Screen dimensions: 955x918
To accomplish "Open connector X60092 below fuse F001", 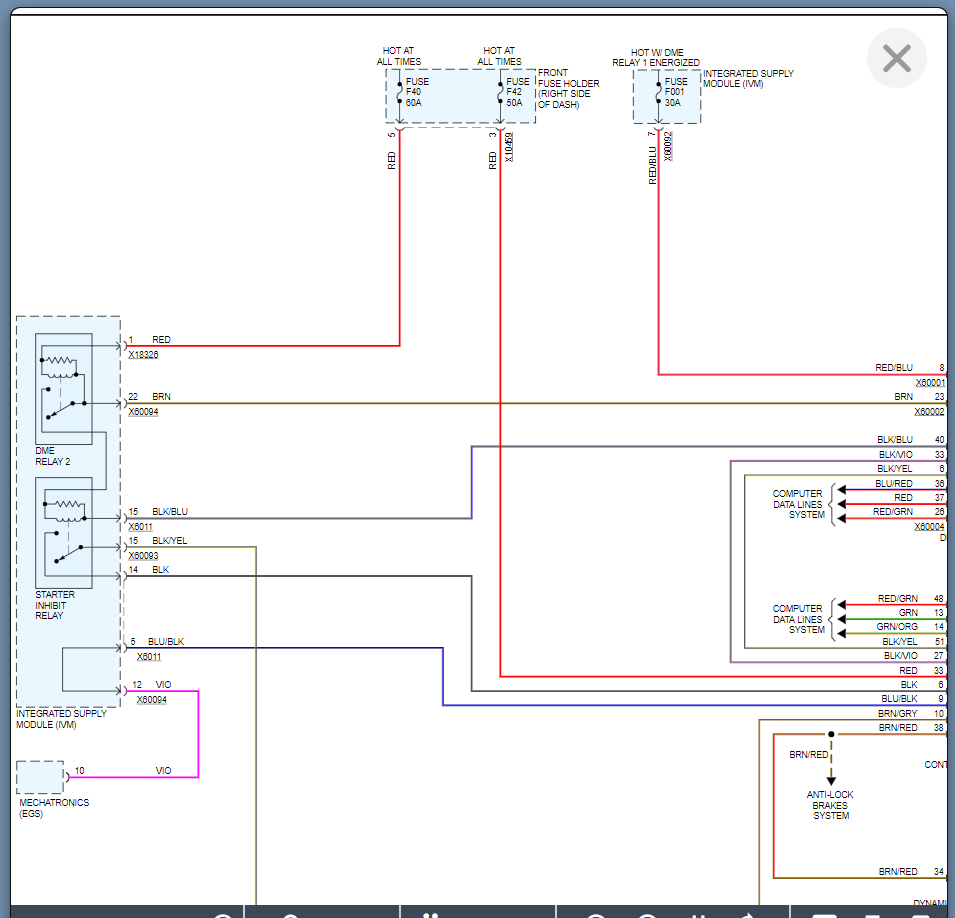I will [x=668, y=146].
